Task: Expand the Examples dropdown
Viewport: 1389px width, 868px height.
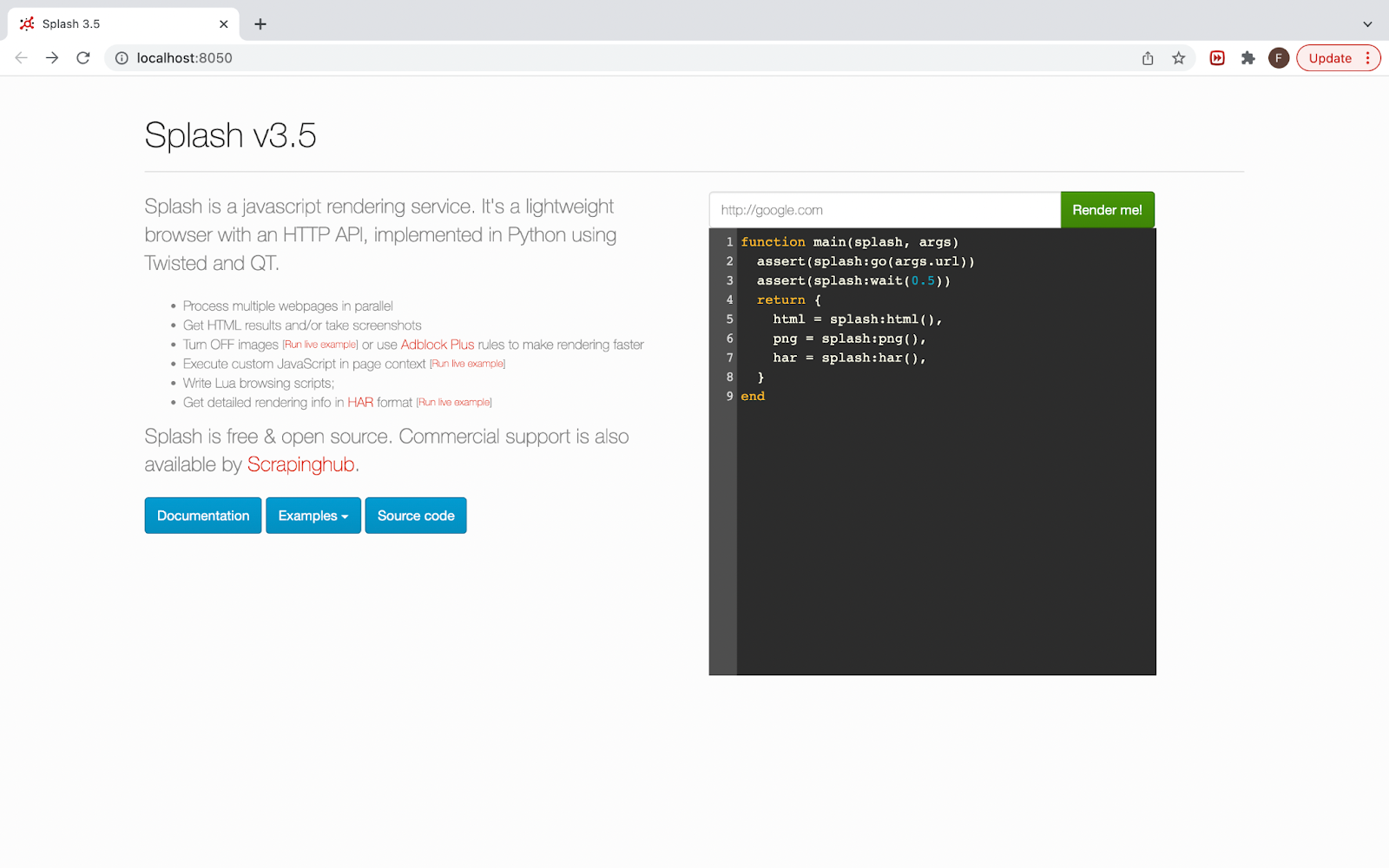Action: coord(313,516)
